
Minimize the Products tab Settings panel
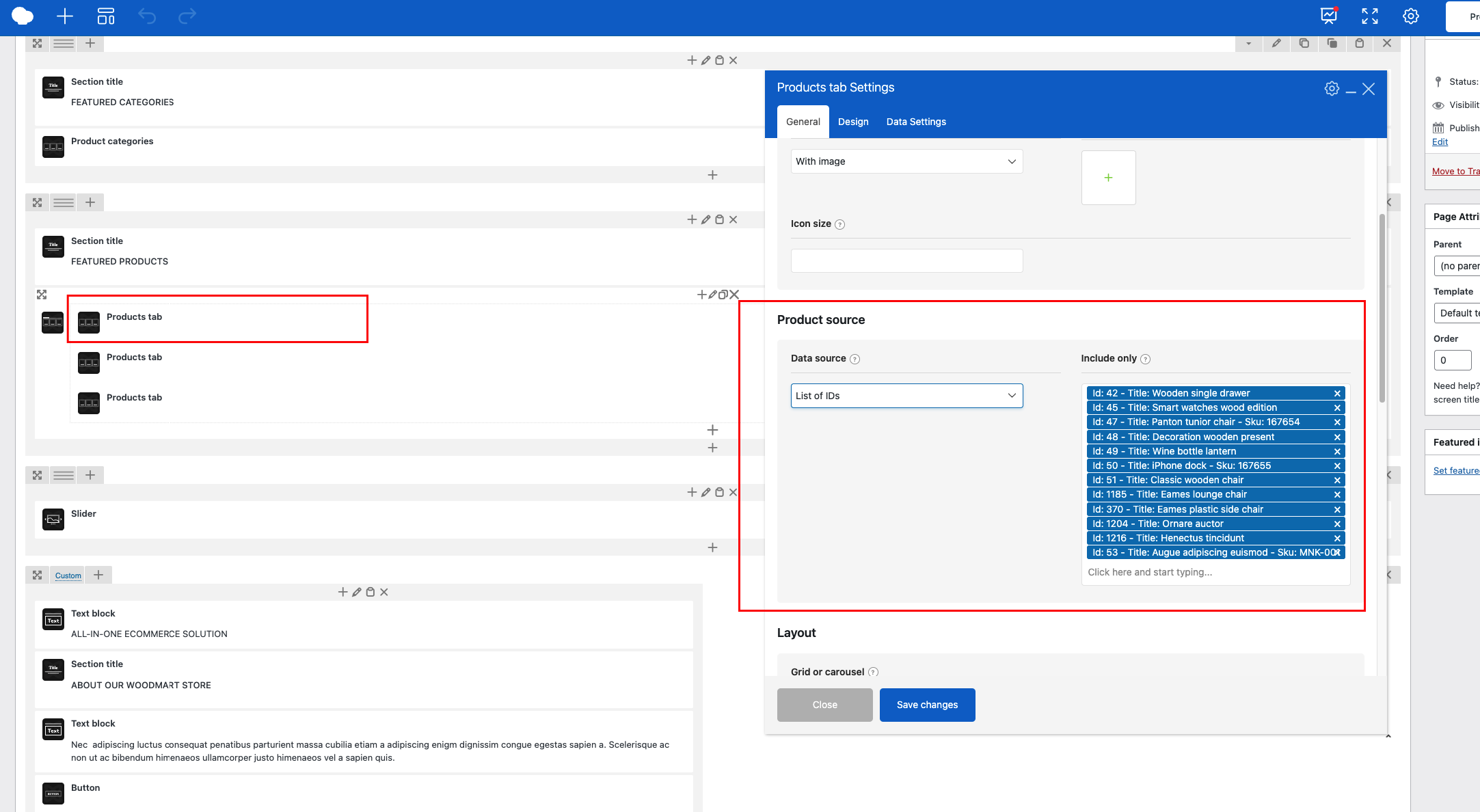click(1351, 90)
